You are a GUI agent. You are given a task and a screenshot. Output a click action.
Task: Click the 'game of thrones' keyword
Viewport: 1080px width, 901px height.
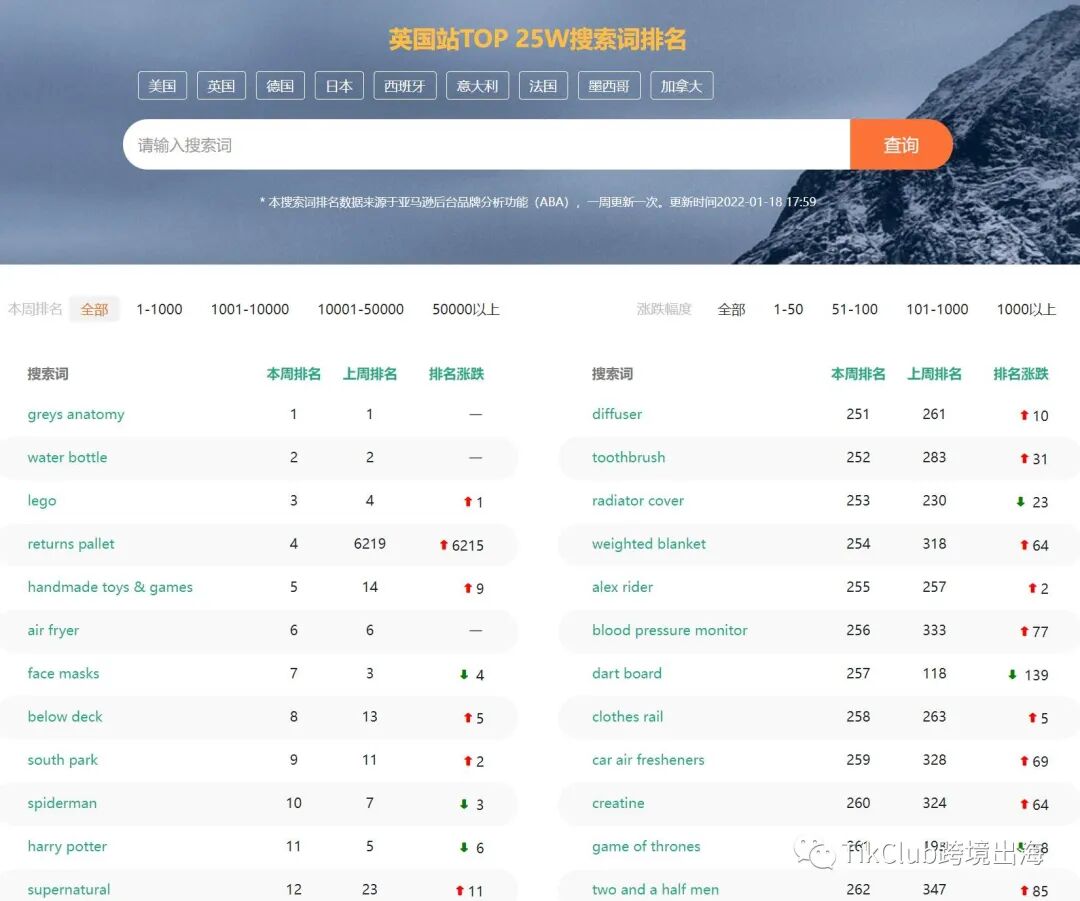tap(646, 847)
